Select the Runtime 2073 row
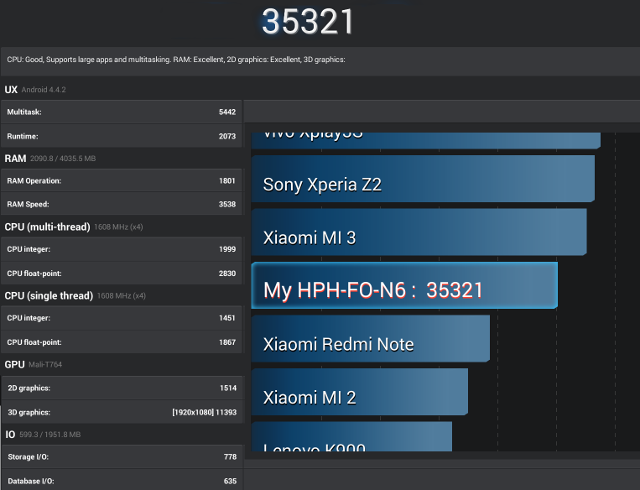 click(122, 136)
